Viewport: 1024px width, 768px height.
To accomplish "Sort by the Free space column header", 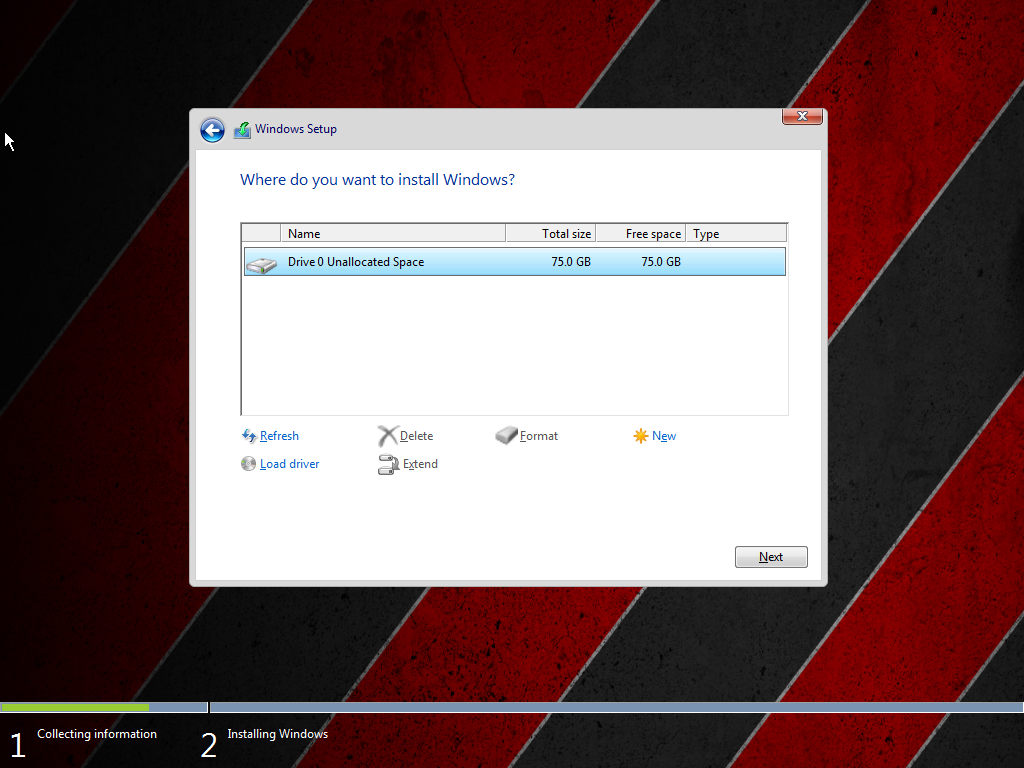I will click(x=641, y=233).
